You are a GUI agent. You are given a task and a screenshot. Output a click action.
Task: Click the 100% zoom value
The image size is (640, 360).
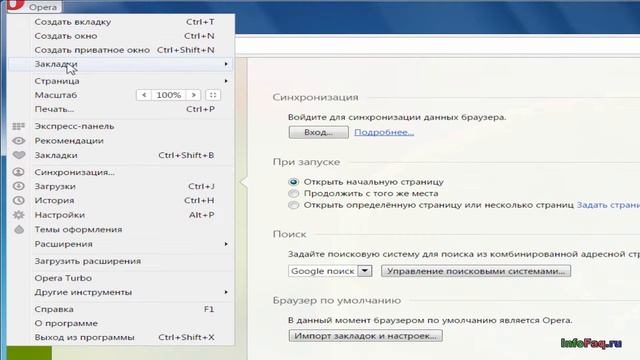coord(169,95)
